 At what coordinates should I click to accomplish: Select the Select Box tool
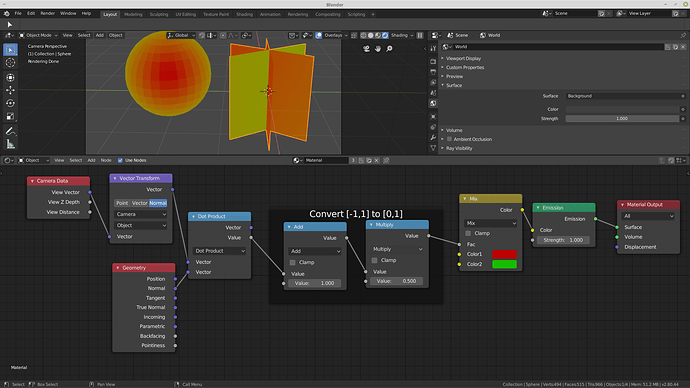(10, 50)
